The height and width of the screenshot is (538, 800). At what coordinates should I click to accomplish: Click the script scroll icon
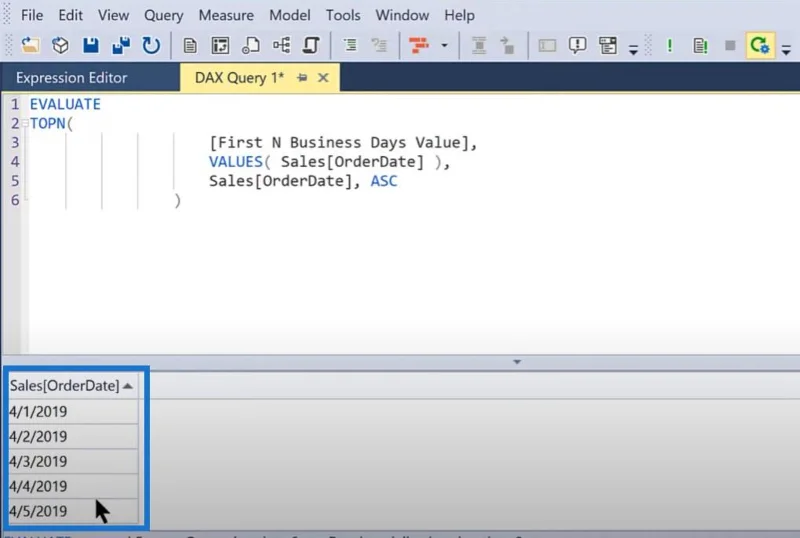click(311, 46)
